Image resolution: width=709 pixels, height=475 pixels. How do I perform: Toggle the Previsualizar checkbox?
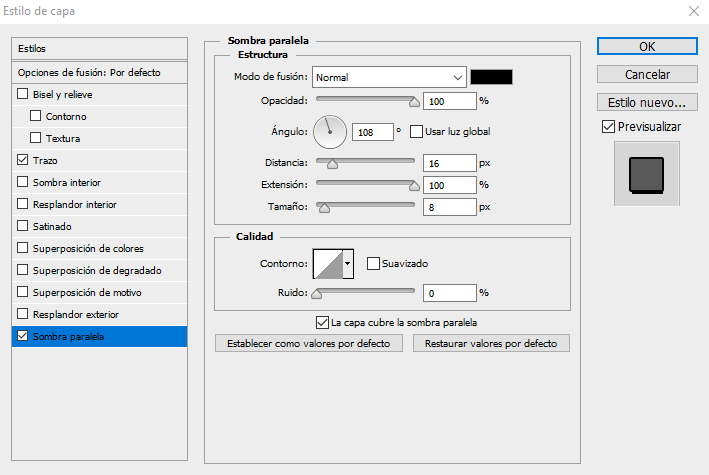click(x=608, y=127)
